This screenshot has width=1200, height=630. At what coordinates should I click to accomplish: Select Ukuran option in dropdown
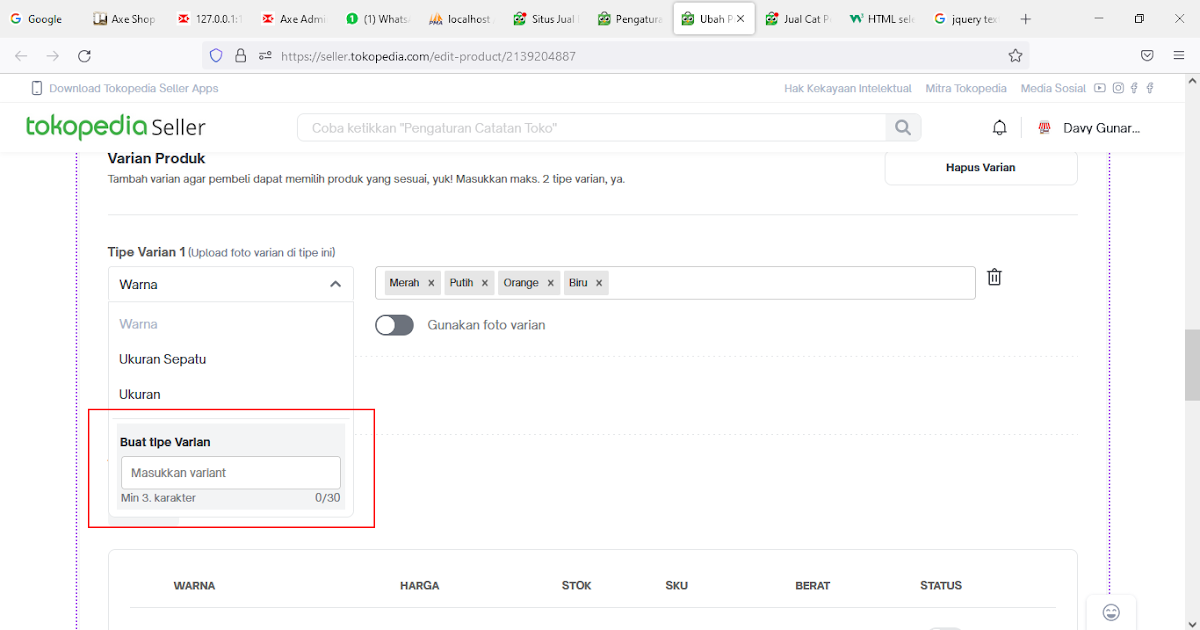tap(230, 394)
